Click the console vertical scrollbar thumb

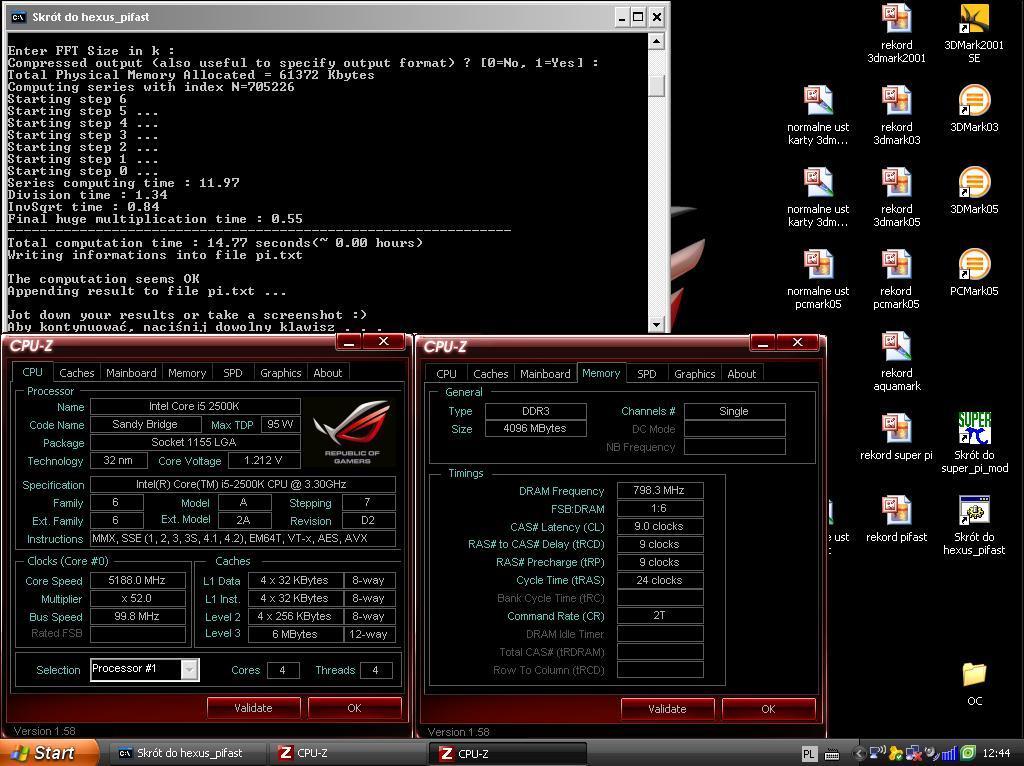pos(657,86)
